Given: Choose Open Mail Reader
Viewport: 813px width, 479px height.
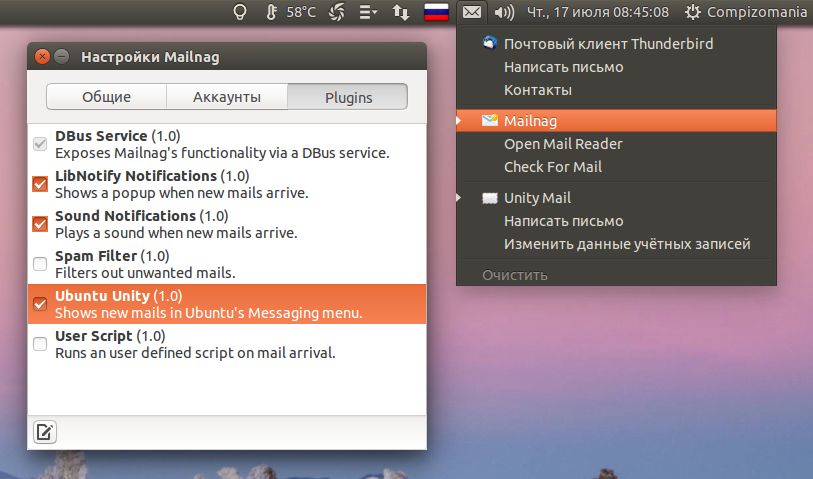Looking at the screenshot, I should coord(563,144).
